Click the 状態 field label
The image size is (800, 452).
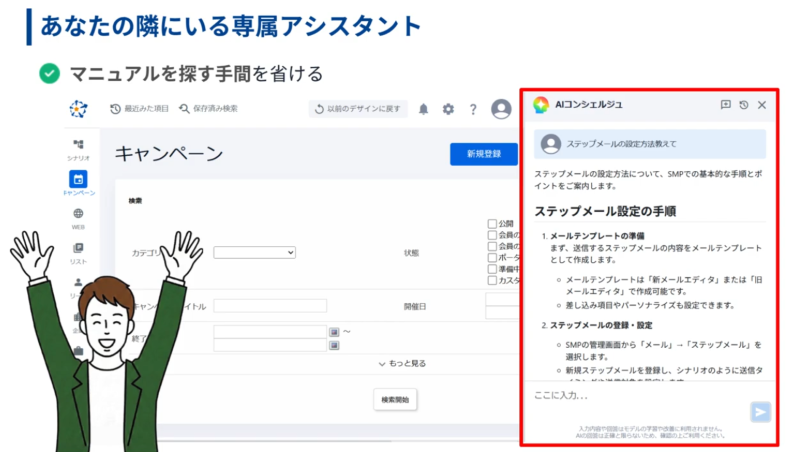pos(411,253)
